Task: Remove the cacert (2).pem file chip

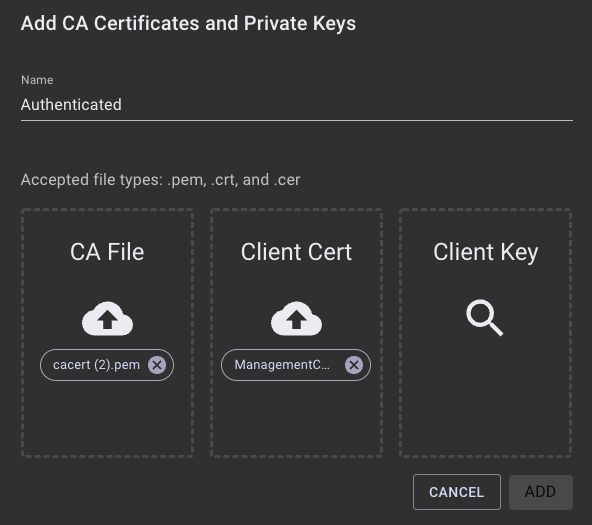Action: (x=157, y=365)
